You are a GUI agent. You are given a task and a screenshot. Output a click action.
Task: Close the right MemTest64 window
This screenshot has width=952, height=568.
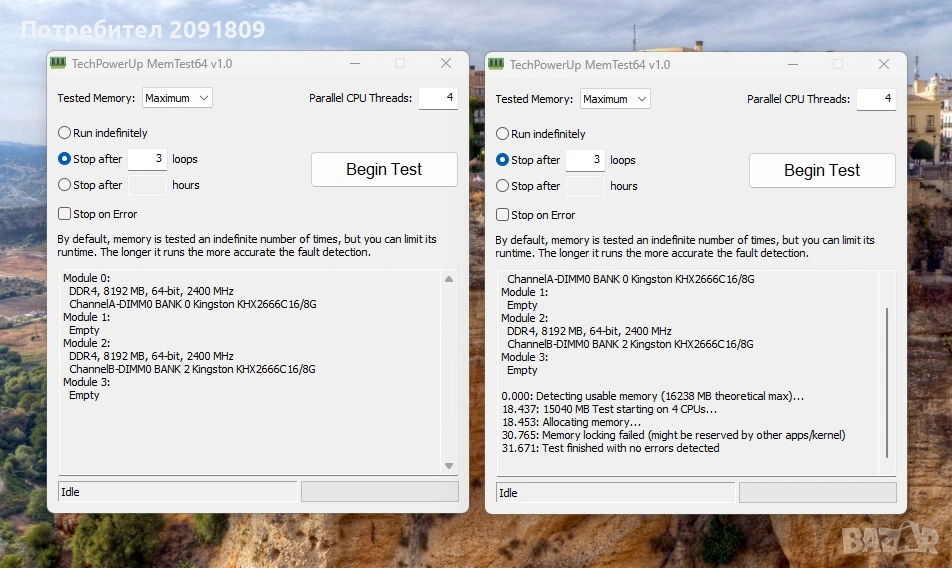coord(884,64)
